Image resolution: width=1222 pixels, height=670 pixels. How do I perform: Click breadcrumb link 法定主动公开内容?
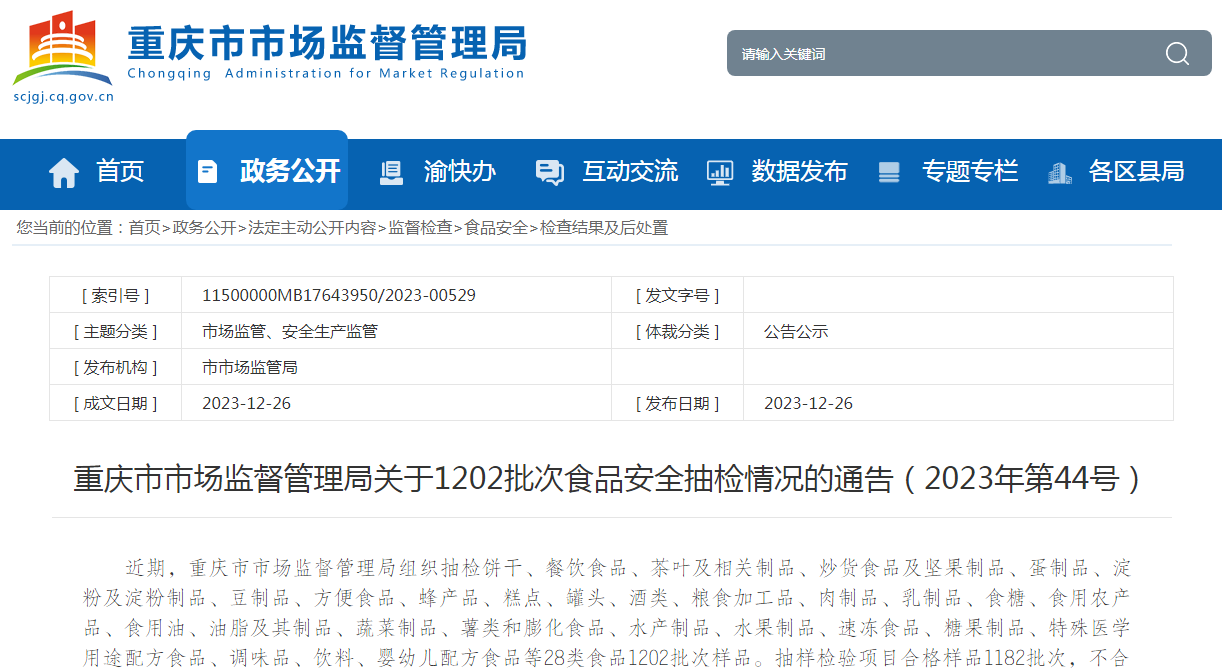tap(312, 228)
